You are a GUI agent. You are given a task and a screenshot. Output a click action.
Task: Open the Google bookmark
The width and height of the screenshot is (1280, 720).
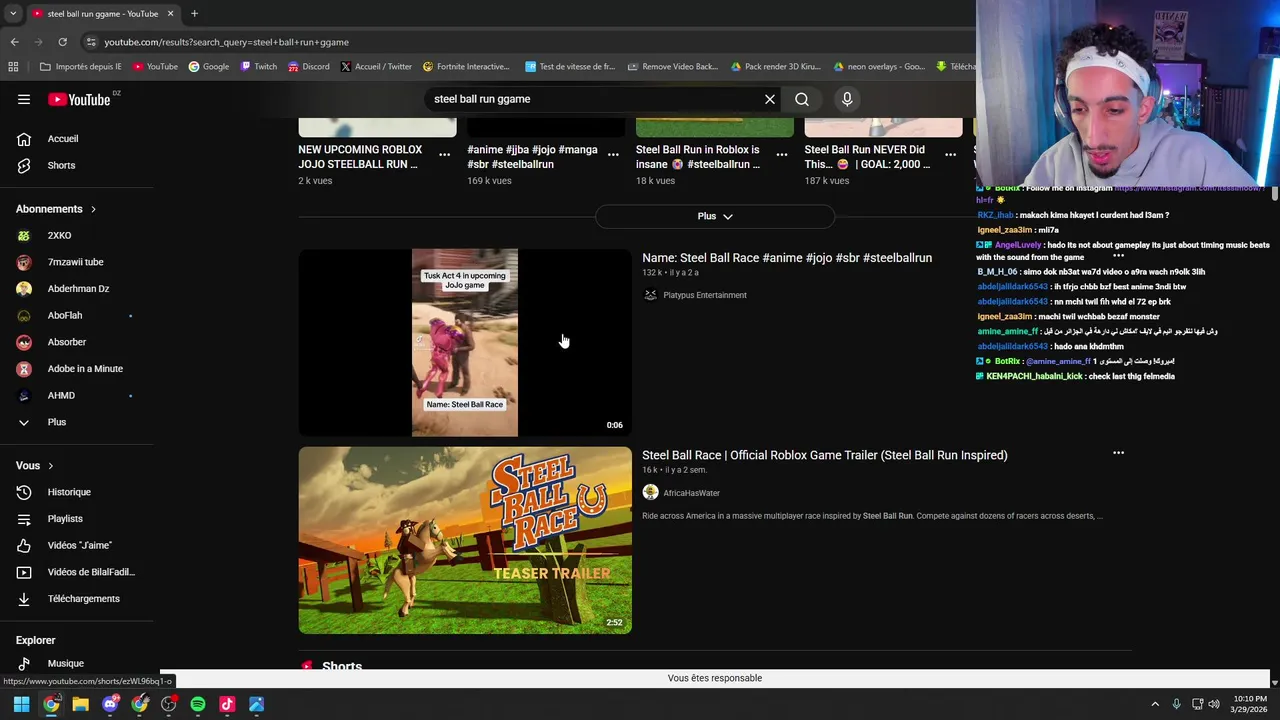click(x=208, y=67)
